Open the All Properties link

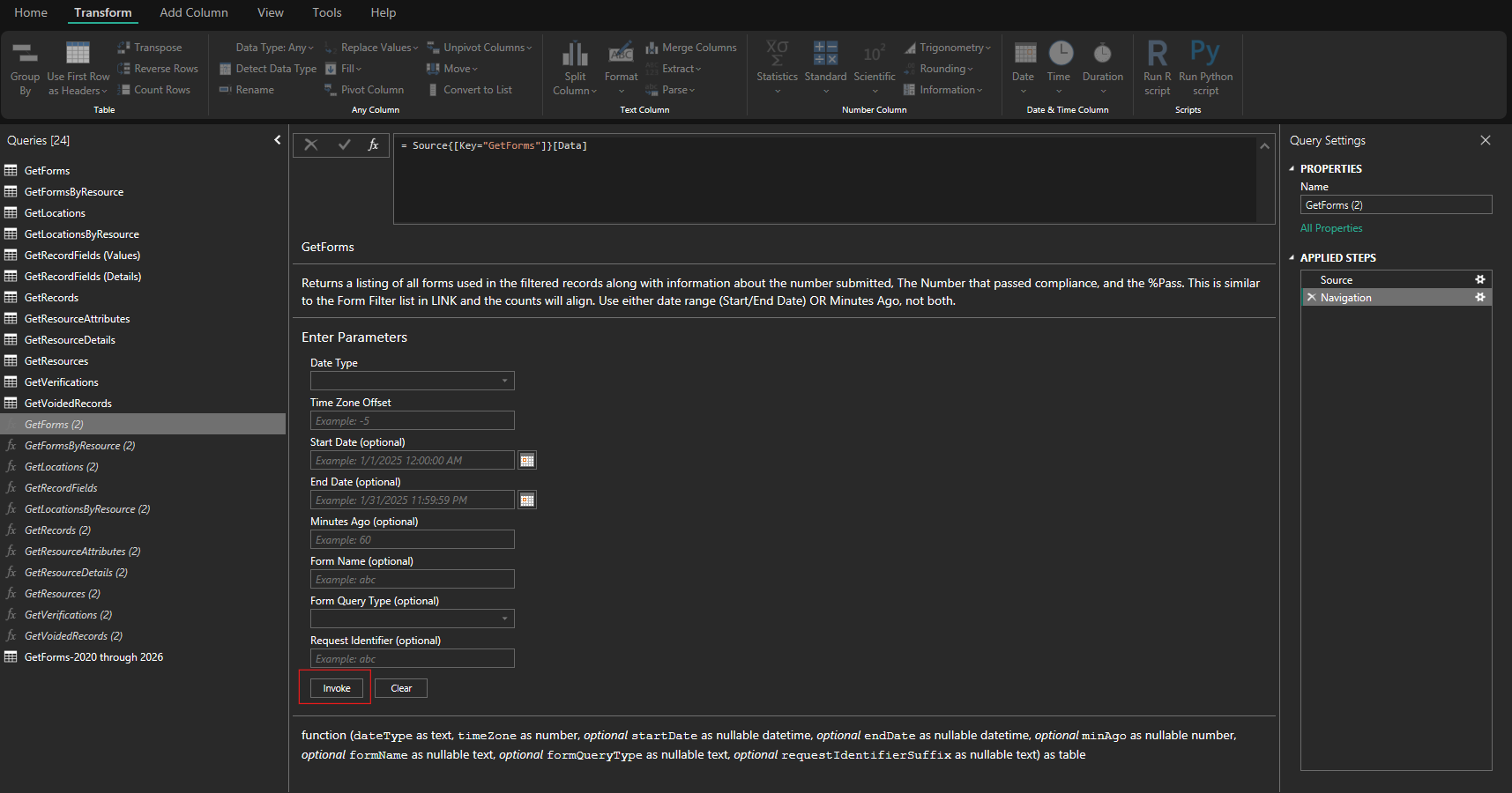point(1330,228)
